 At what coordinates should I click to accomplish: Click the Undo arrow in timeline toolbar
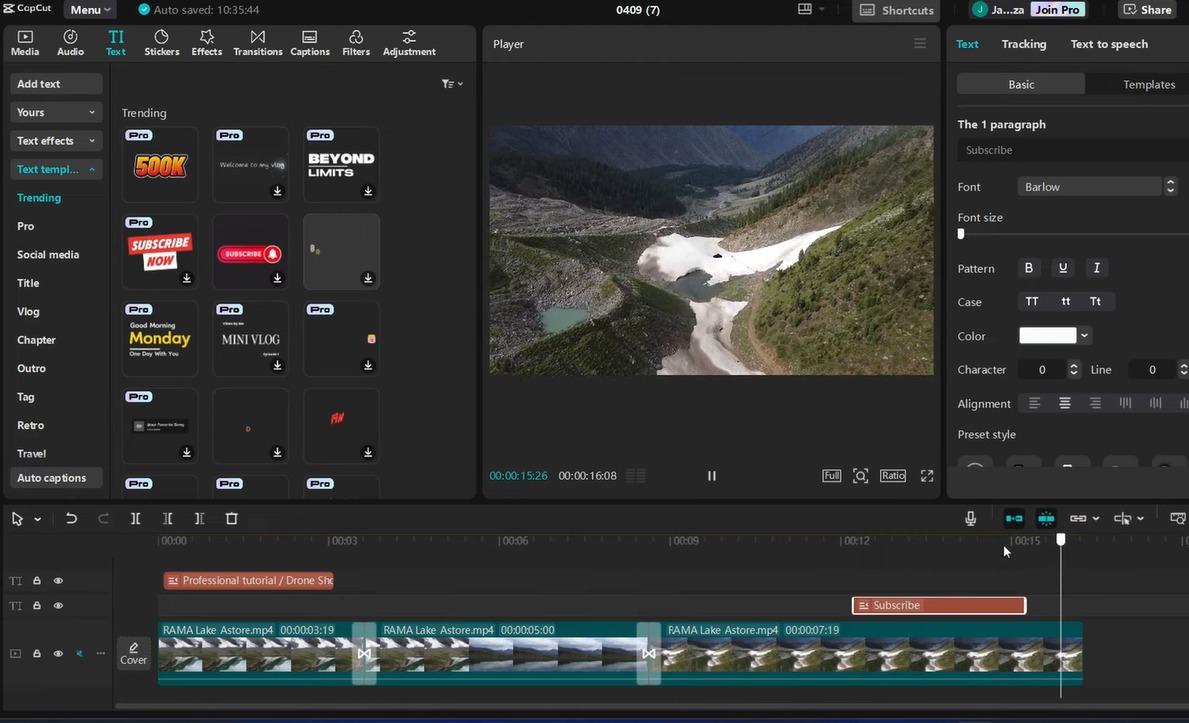[x=71, y=519]
